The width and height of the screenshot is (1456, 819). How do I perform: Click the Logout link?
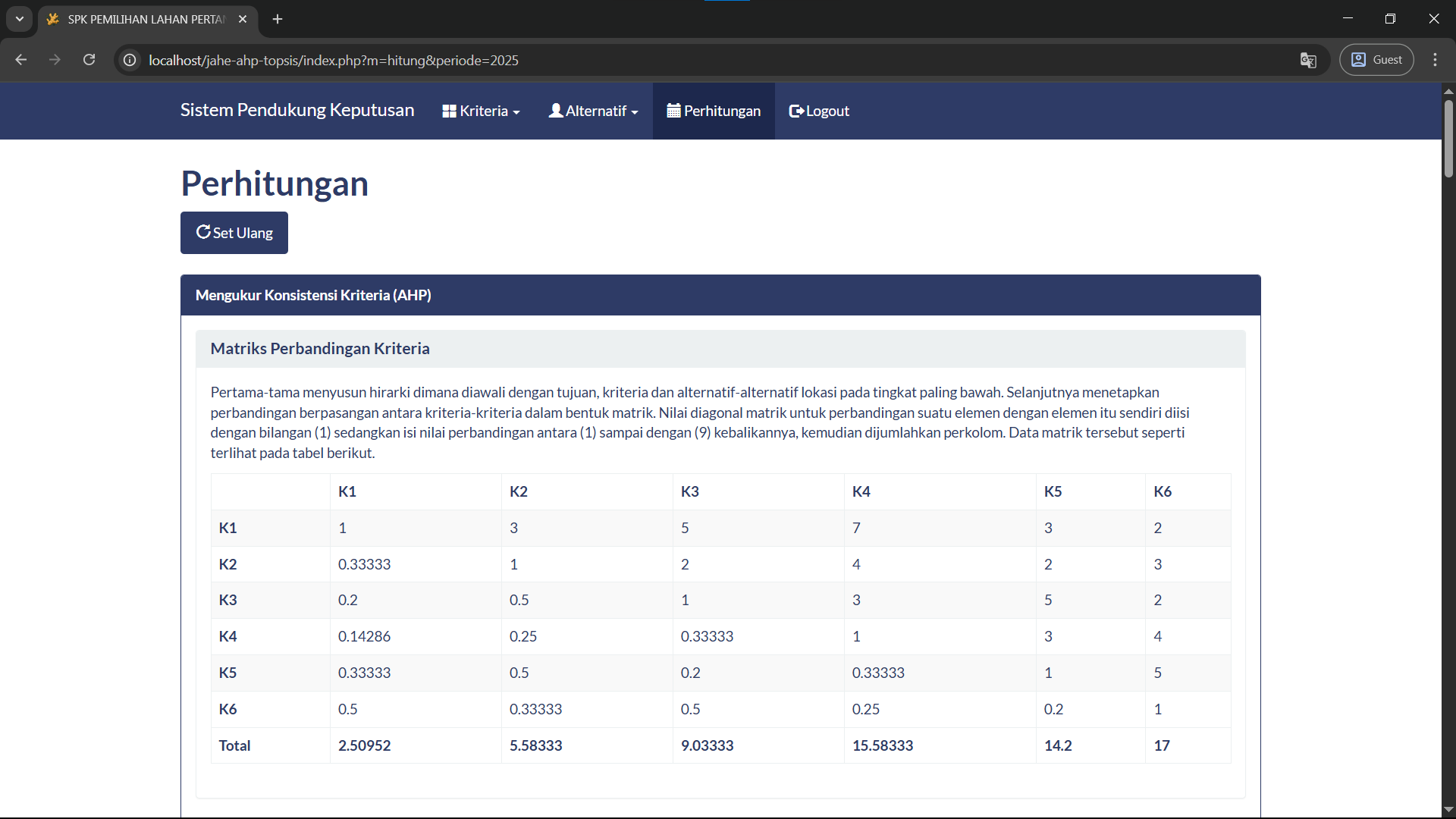click(x=819, y=111)
